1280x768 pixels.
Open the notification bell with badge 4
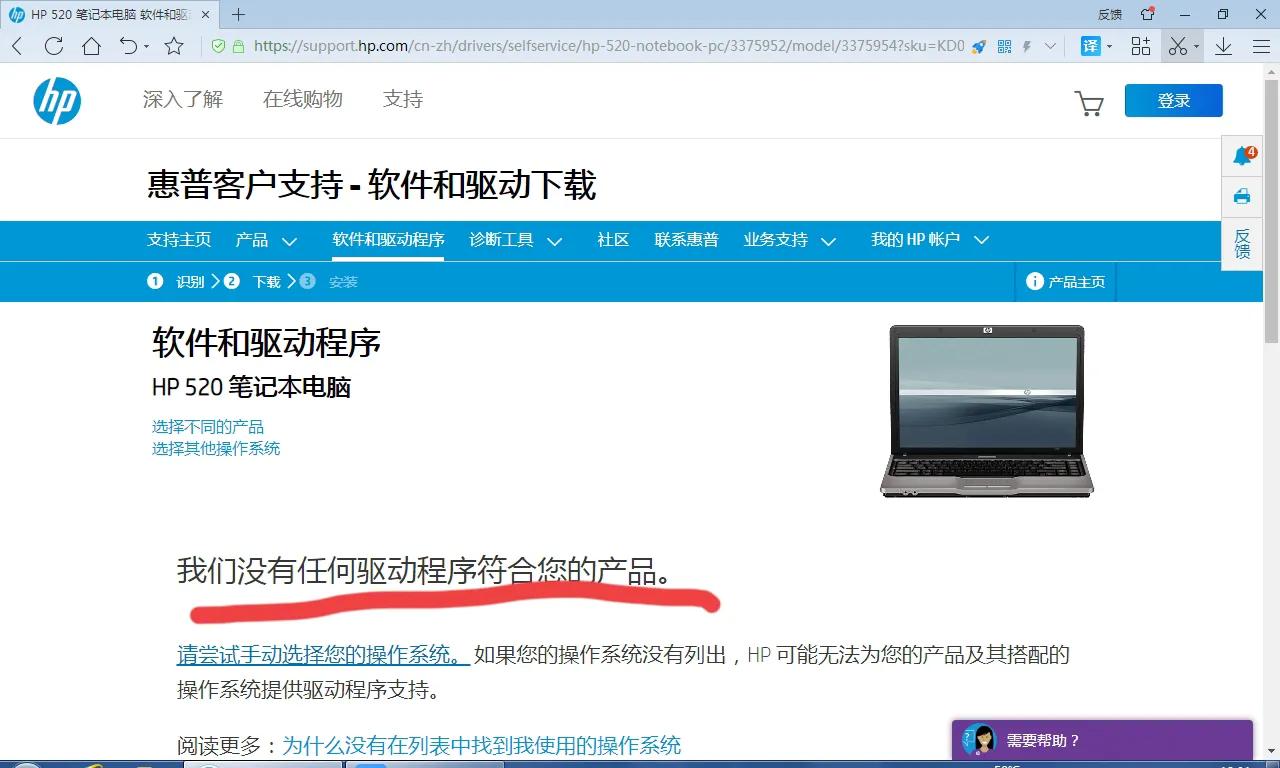1241,155
